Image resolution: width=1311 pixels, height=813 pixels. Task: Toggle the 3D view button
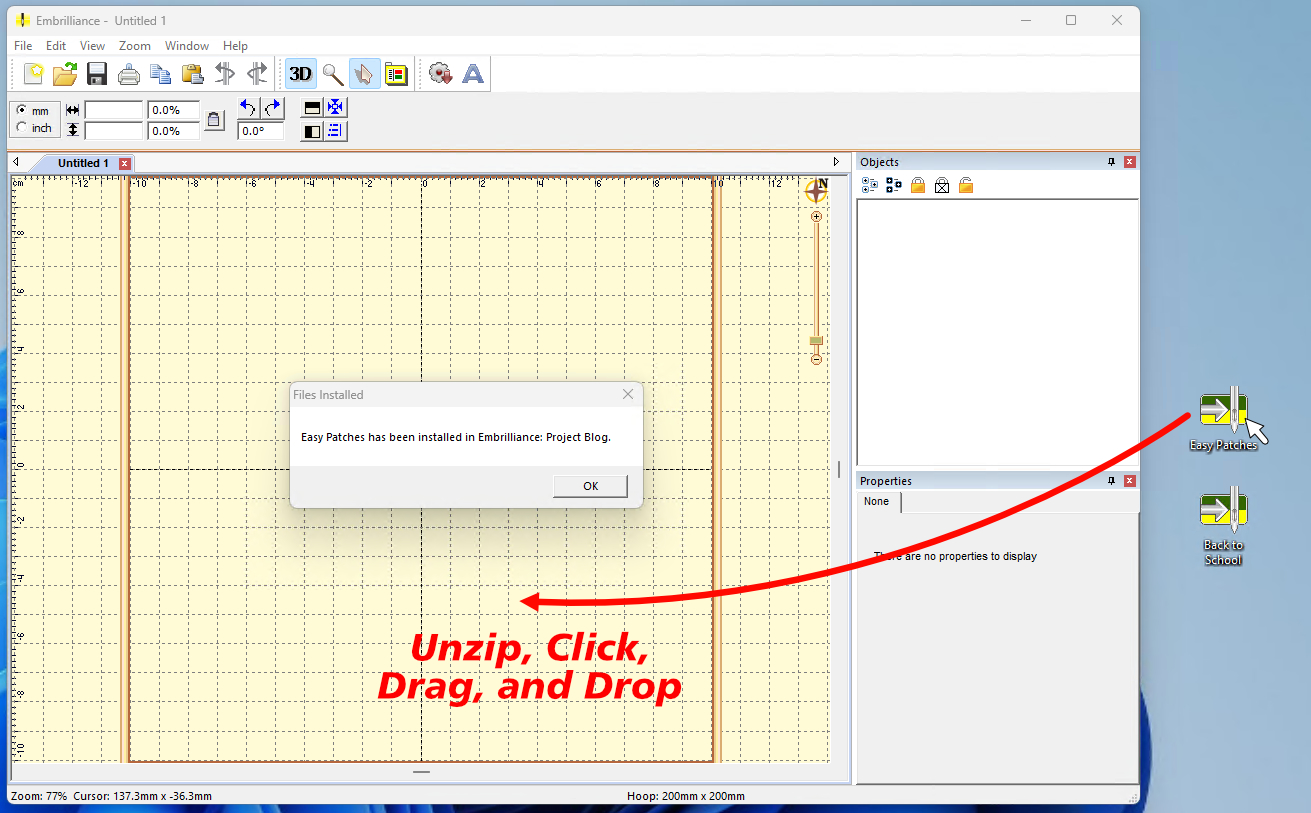[x=300, y=73]
